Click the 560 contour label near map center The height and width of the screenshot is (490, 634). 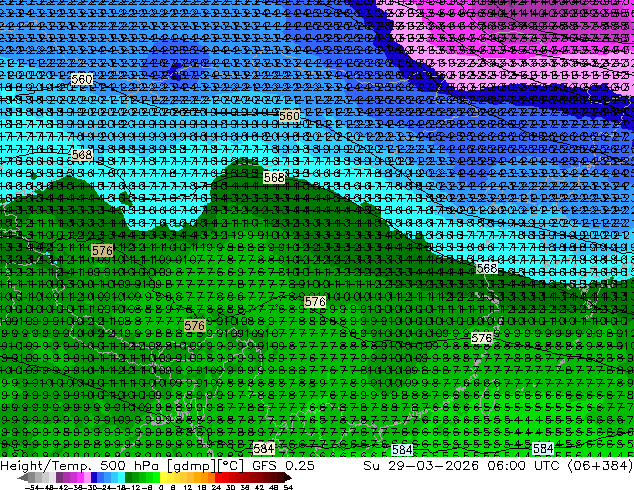[290, 116]
